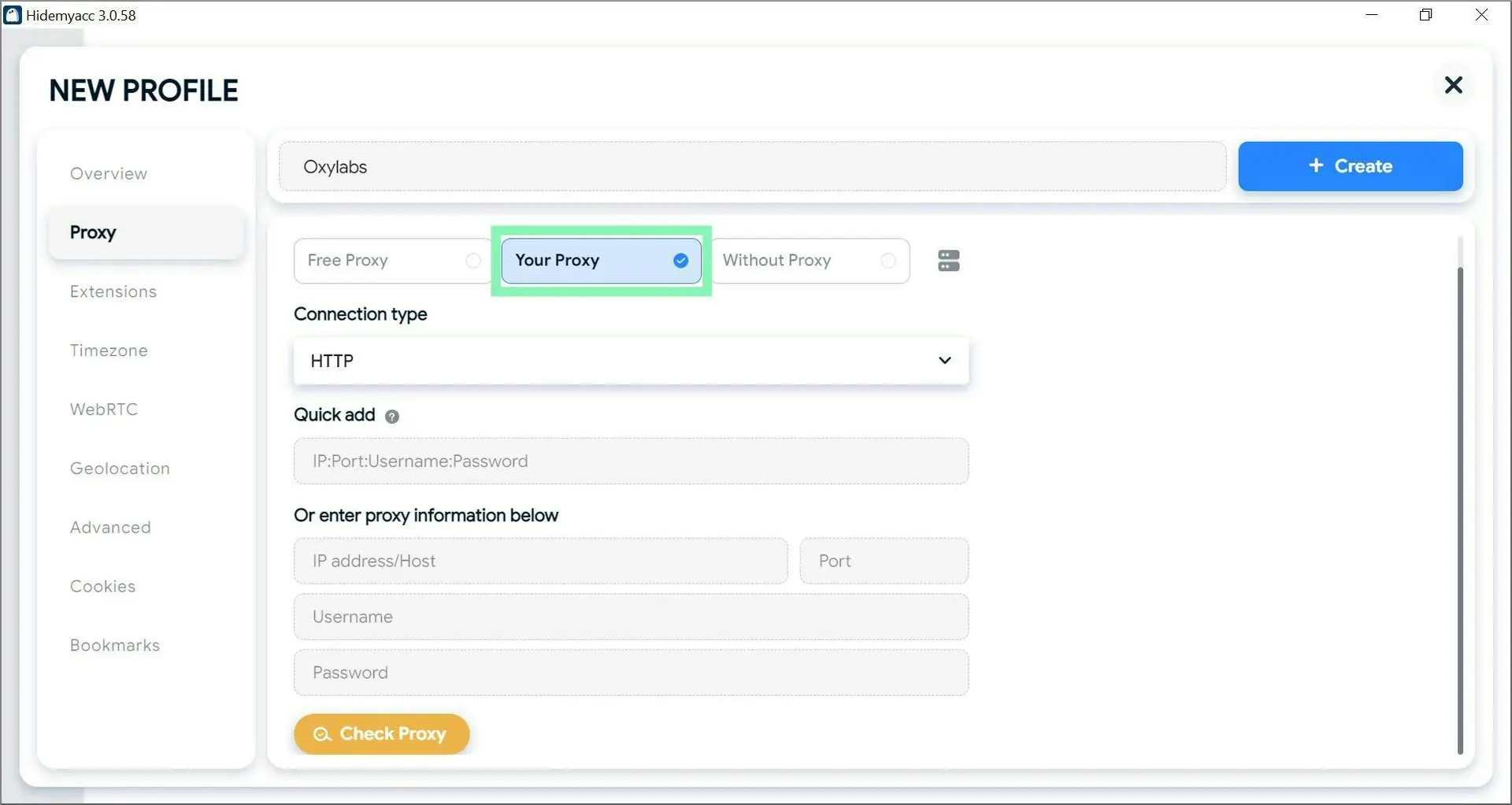Focus the Quick add IP:Port:Username:Password field

[630, 461]
